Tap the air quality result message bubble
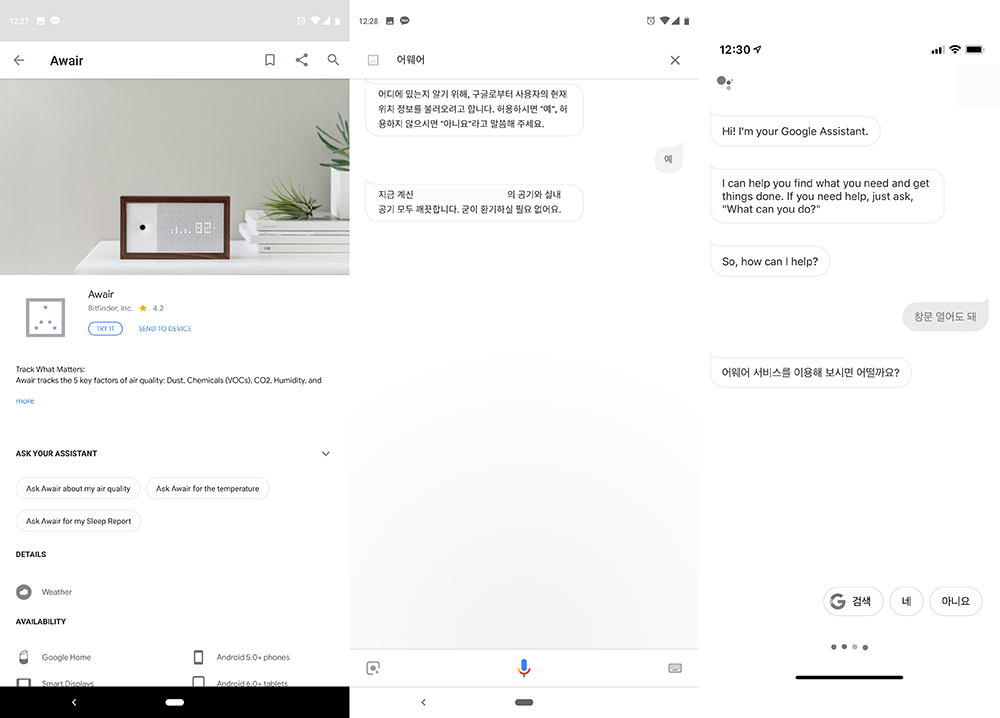The image size is (1000, 718). point(474,202)
